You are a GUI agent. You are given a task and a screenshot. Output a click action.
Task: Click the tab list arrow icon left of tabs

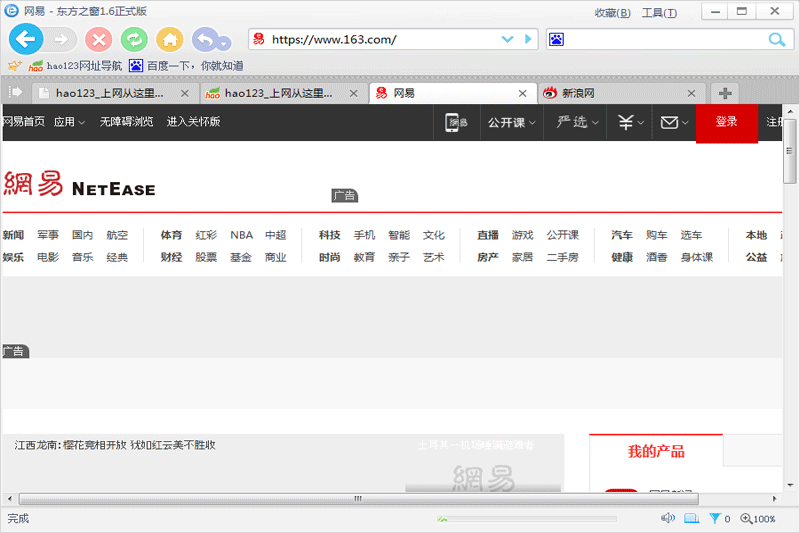16,92
